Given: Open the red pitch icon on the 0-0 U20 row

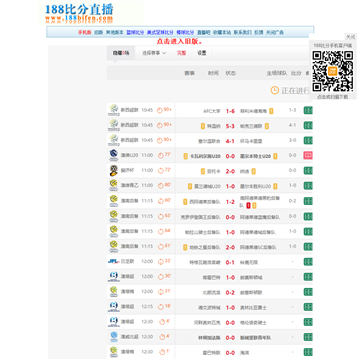Looking at the screenshot, I should [x=308, y=155].
